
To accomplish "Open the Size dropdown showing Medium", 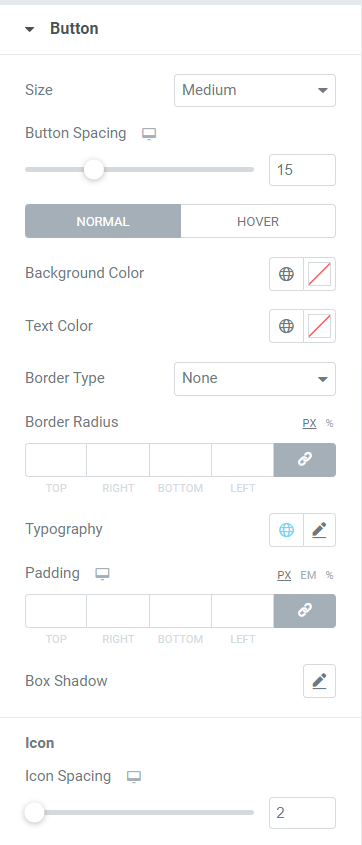I will [x=255, y=90].
